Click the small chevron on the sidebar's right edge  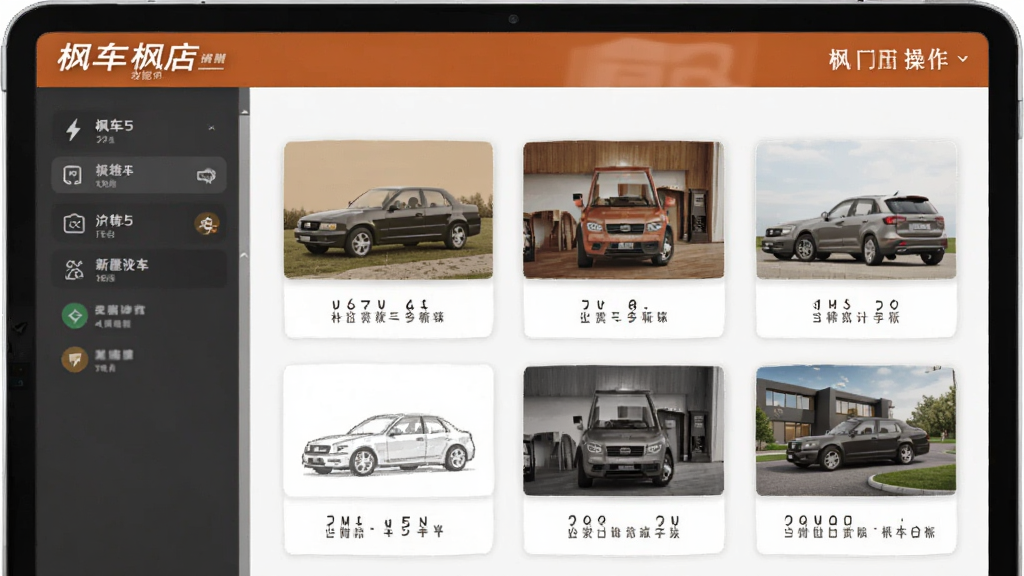click(x=244, y=255)
